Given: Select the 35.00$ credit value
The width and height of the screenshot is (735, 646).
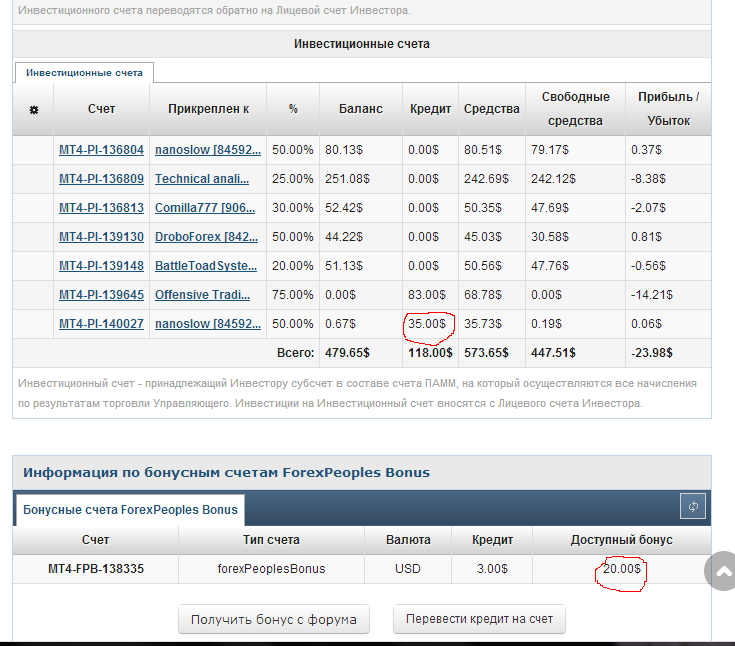Looking at the screenshot, I should [427, 324].
